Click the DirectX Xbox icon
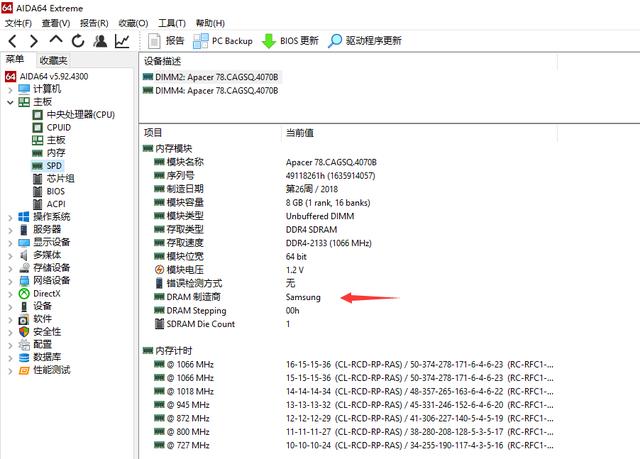The width and height of the screenshot is (640, 459). click(x=24, y=293)
